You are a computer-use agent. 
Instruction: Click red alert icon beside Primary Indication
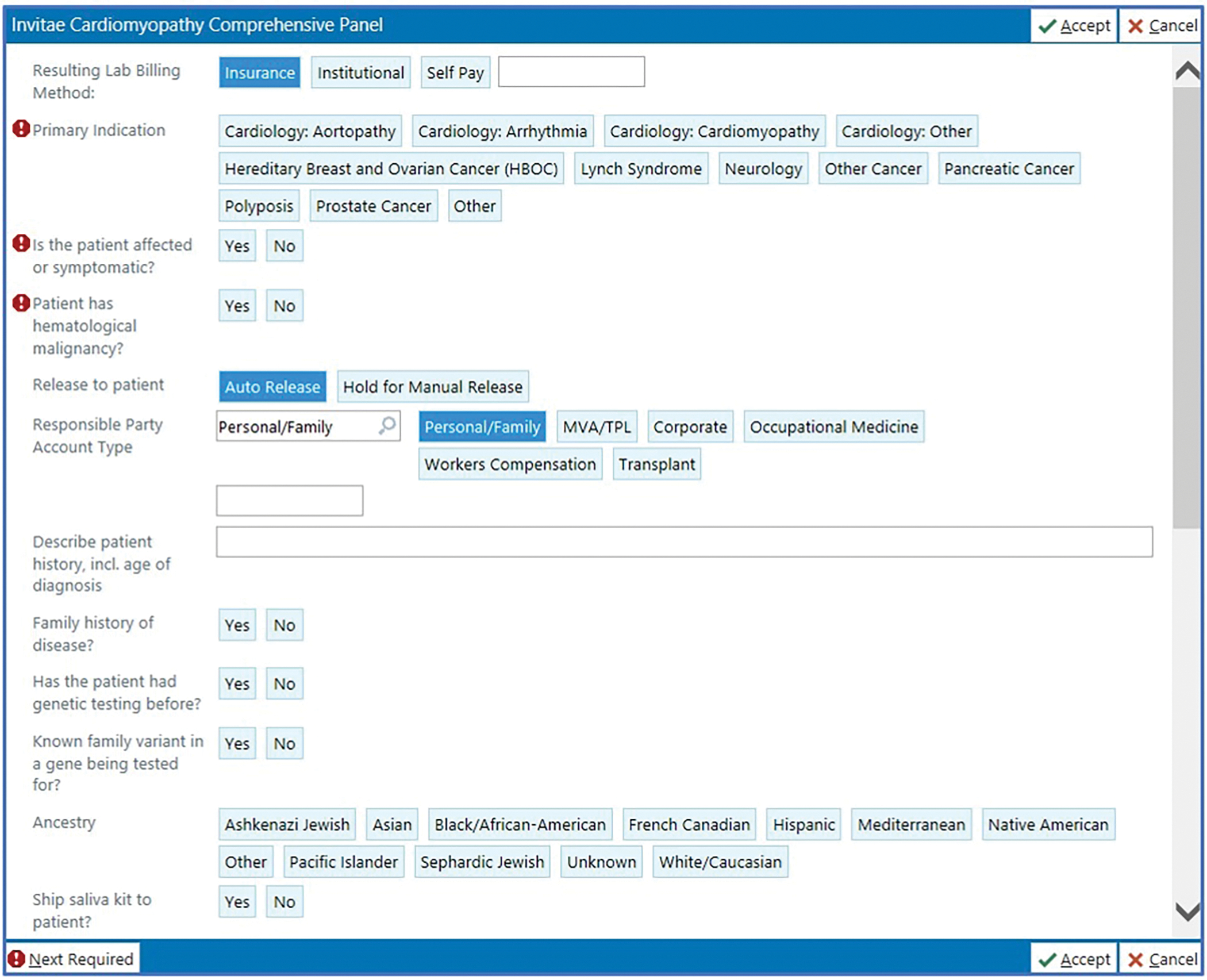(x=21, y=129)
